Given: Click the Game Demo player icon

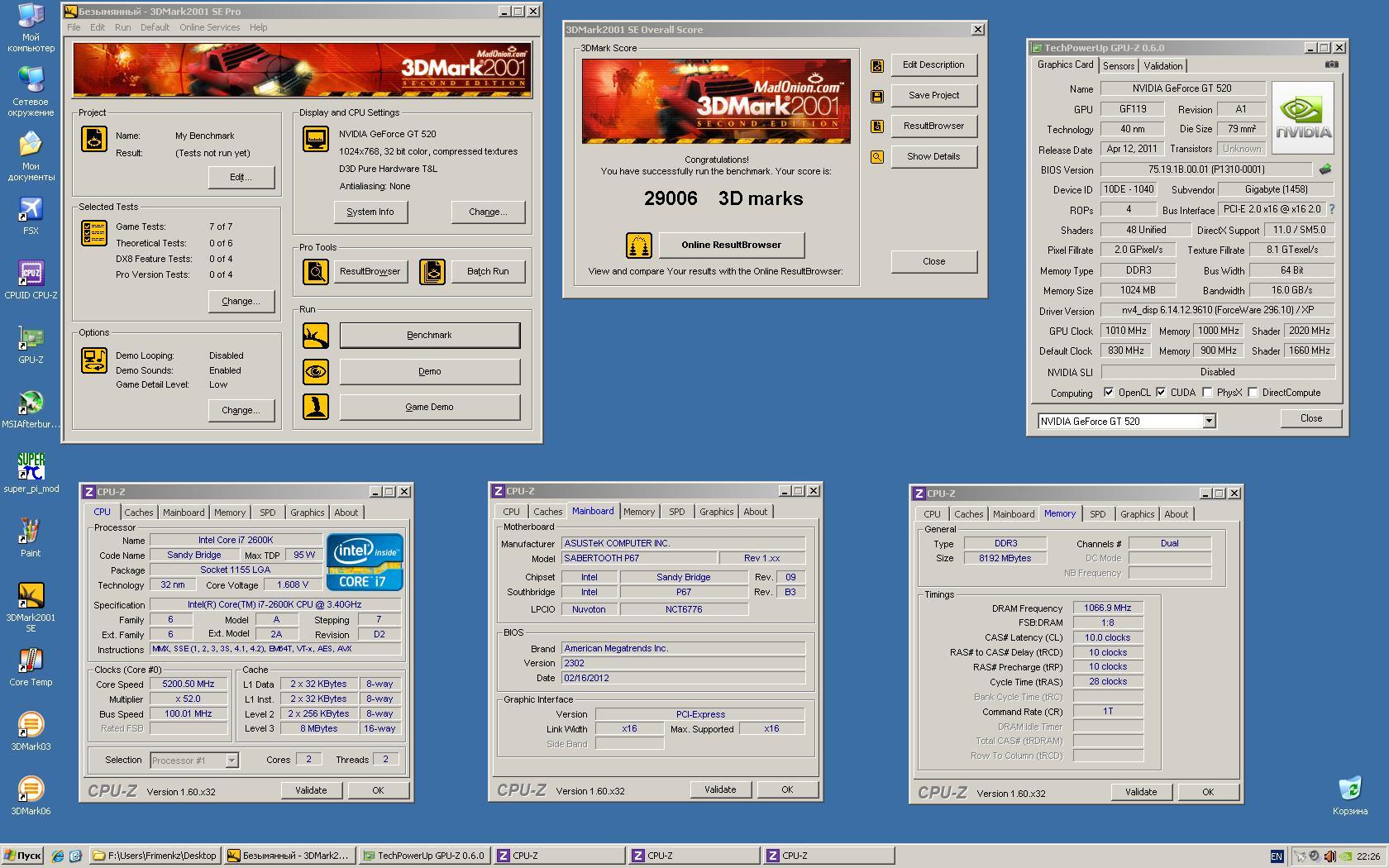Looking at the screenshot, I should (x=315, y=407).
